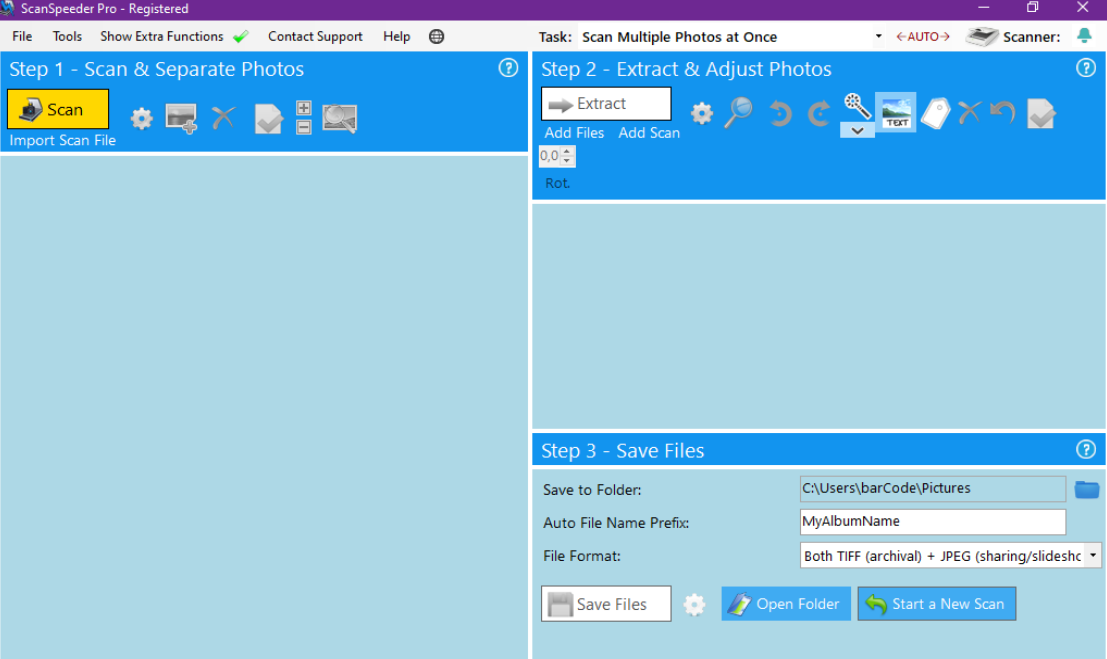Click the document checkmark icon in Step 2

(x=1041, y=114)
